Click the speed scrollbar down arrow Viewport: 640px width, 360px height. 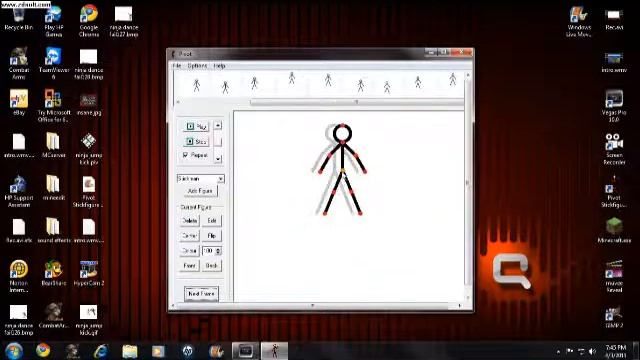(x=218, y=159)
